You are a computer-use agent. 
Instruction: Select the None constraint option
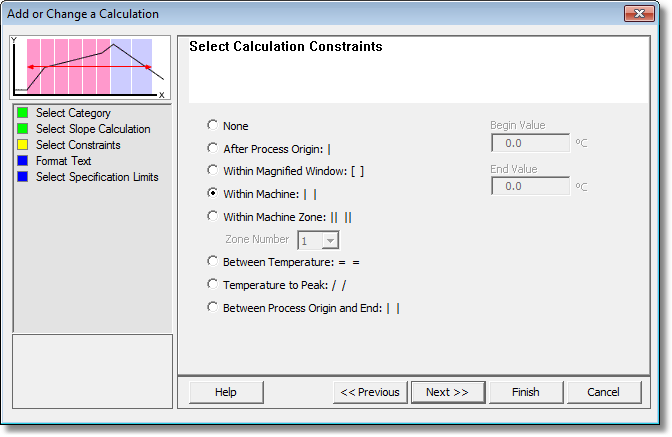(x=212, y=125)
